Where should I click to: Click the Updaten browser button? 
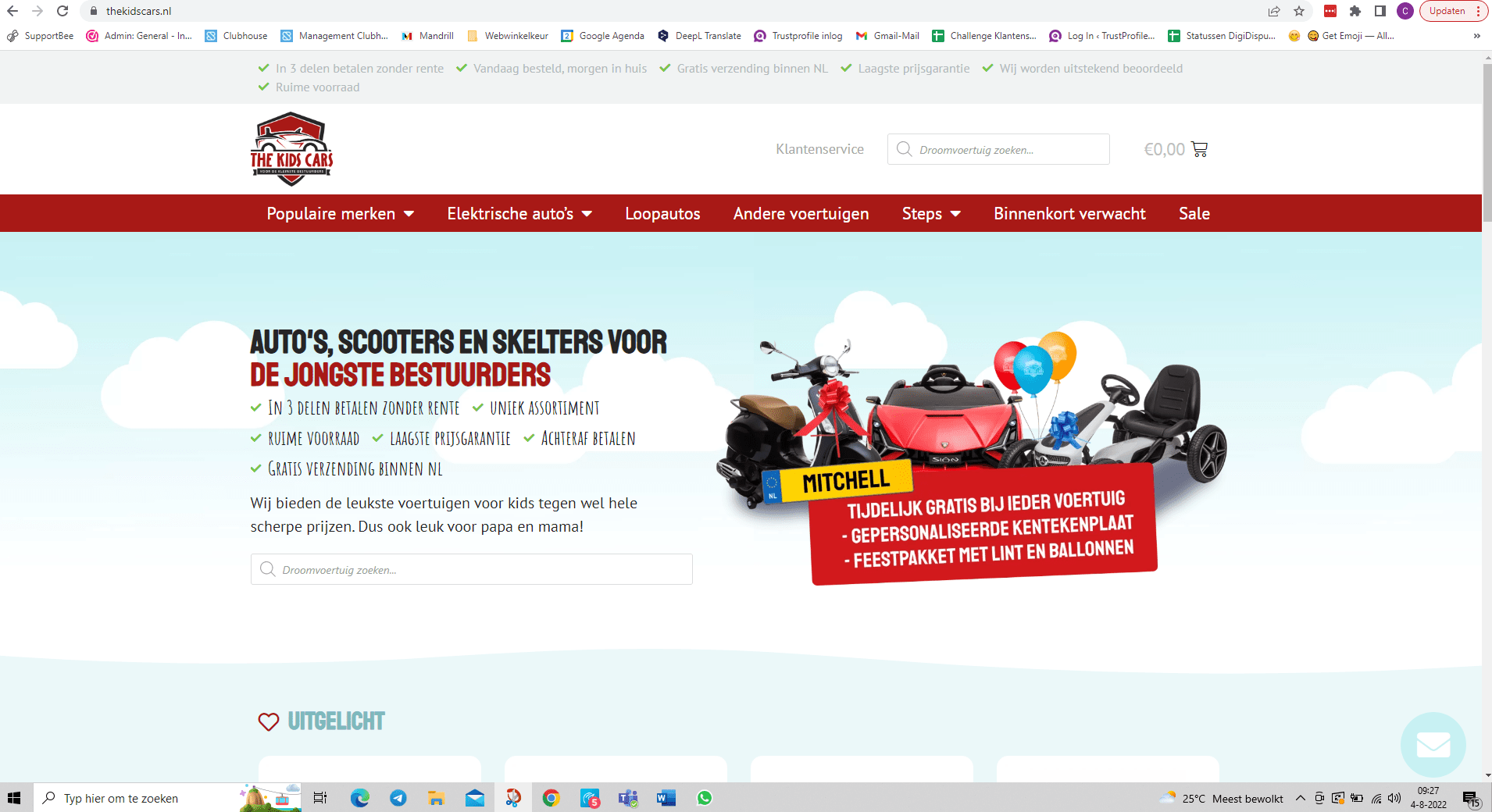pyautogui.click(x=1447, y=11)
